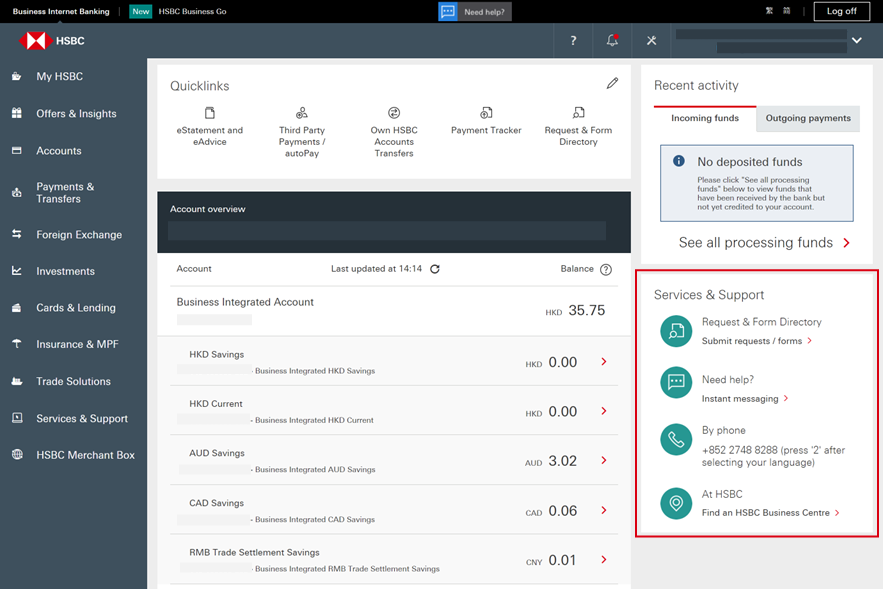Expand the AUD Savings account row arrow
The height and width of the screenshot is (589, 883).
604,460
